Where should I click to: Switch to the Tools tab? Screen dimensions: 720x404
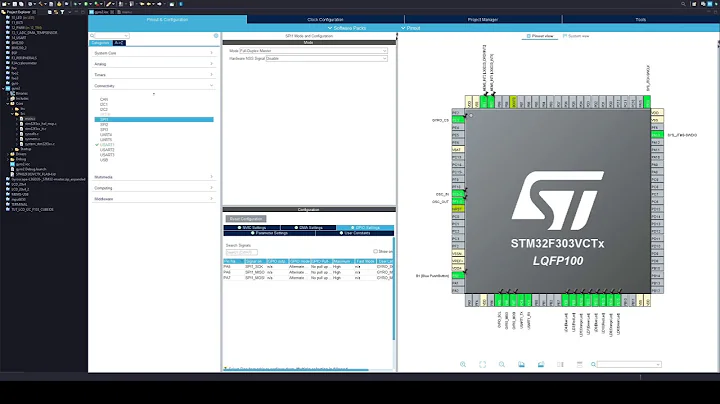641,19
